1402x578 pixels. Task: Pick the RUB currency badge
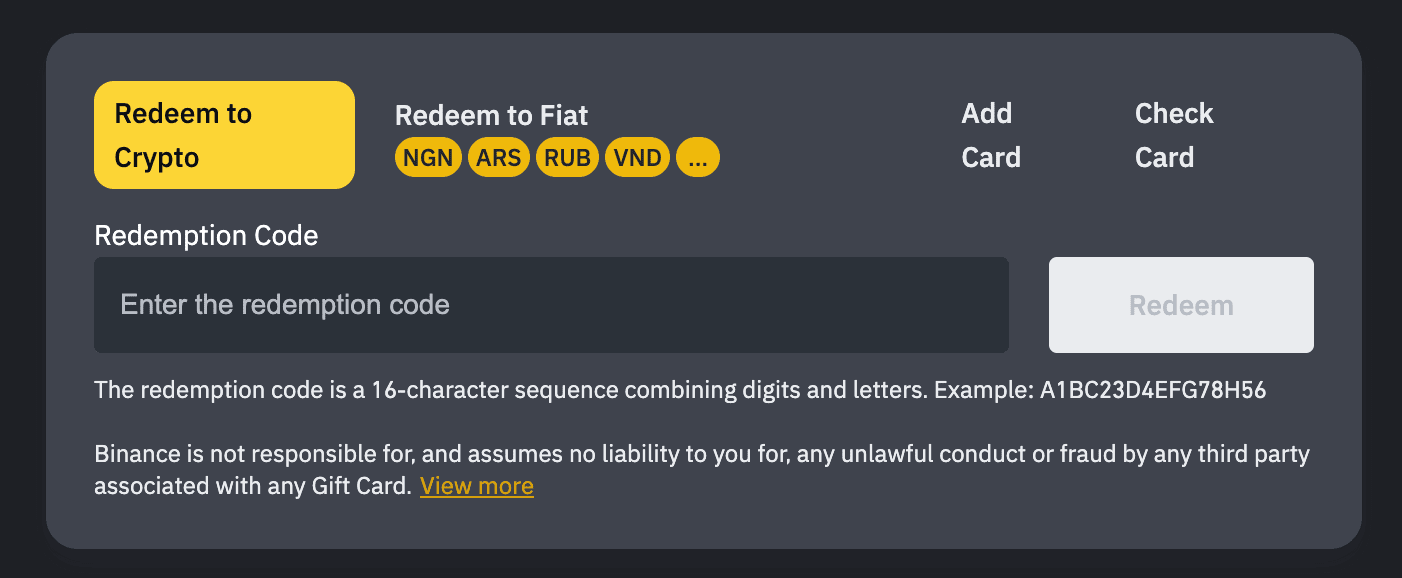568,158
